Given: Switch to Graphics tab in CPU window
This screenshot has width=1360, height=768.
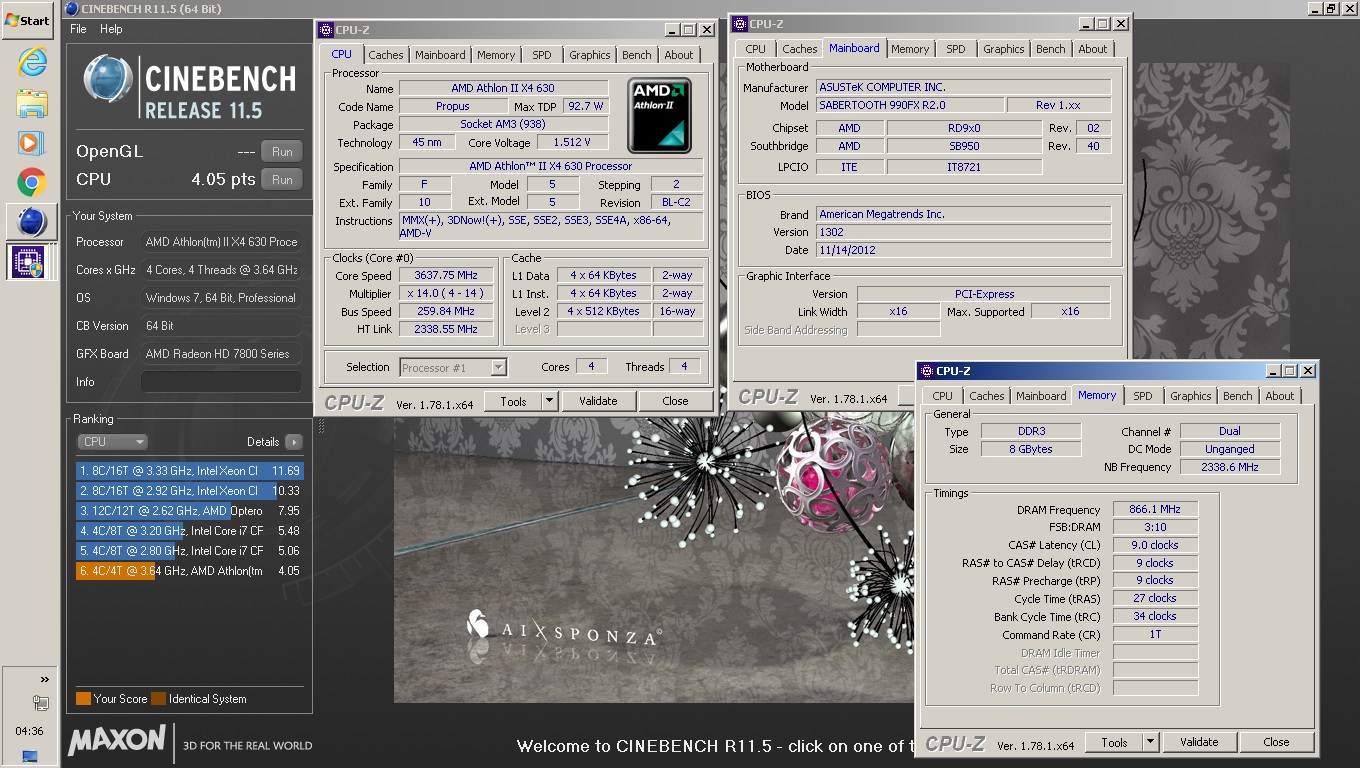Looking at the screenshot, I should [589, 55].
